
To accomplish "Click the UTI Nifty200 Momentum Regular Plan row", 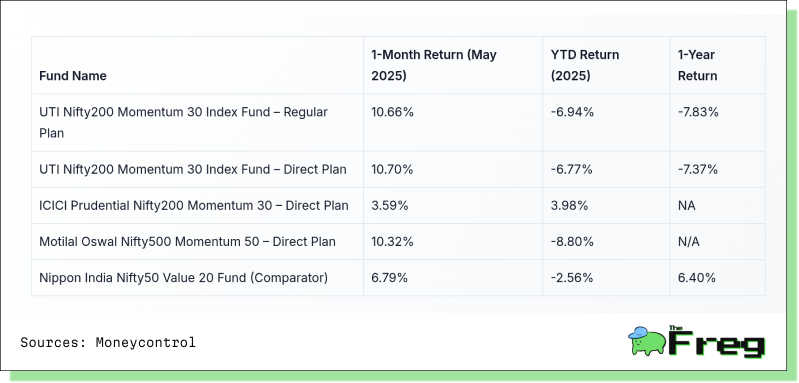I will click(398, 123).
